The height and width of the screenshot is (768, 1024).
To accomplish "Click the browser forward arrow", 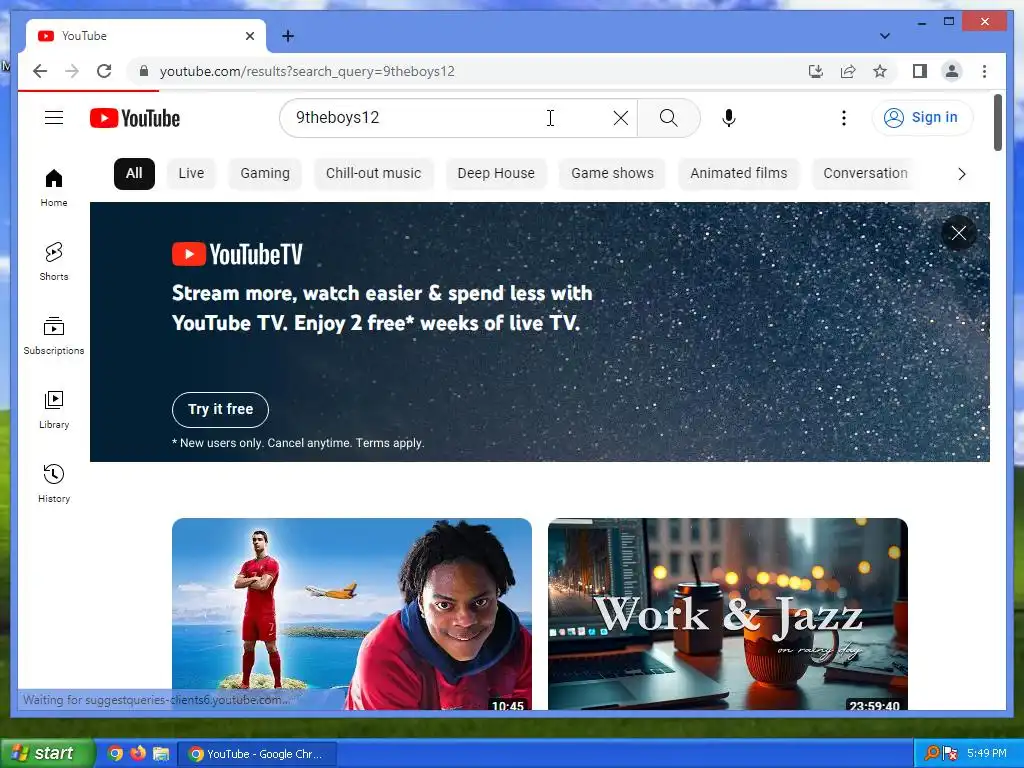I will click(72, 71).
